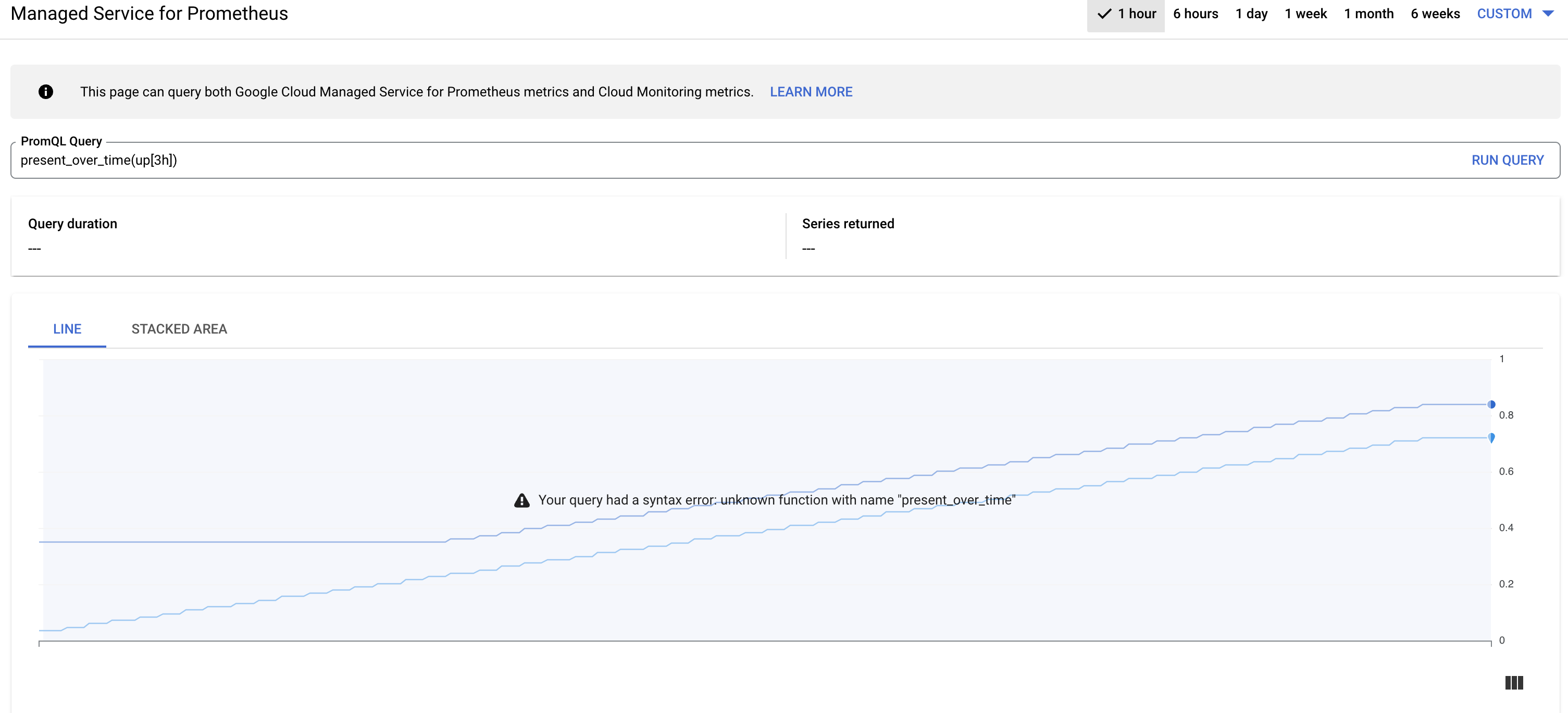This screenshot has height=713, width=1568.
Task: Click the checkmark on the 1 hour option
Action: 1105,14
